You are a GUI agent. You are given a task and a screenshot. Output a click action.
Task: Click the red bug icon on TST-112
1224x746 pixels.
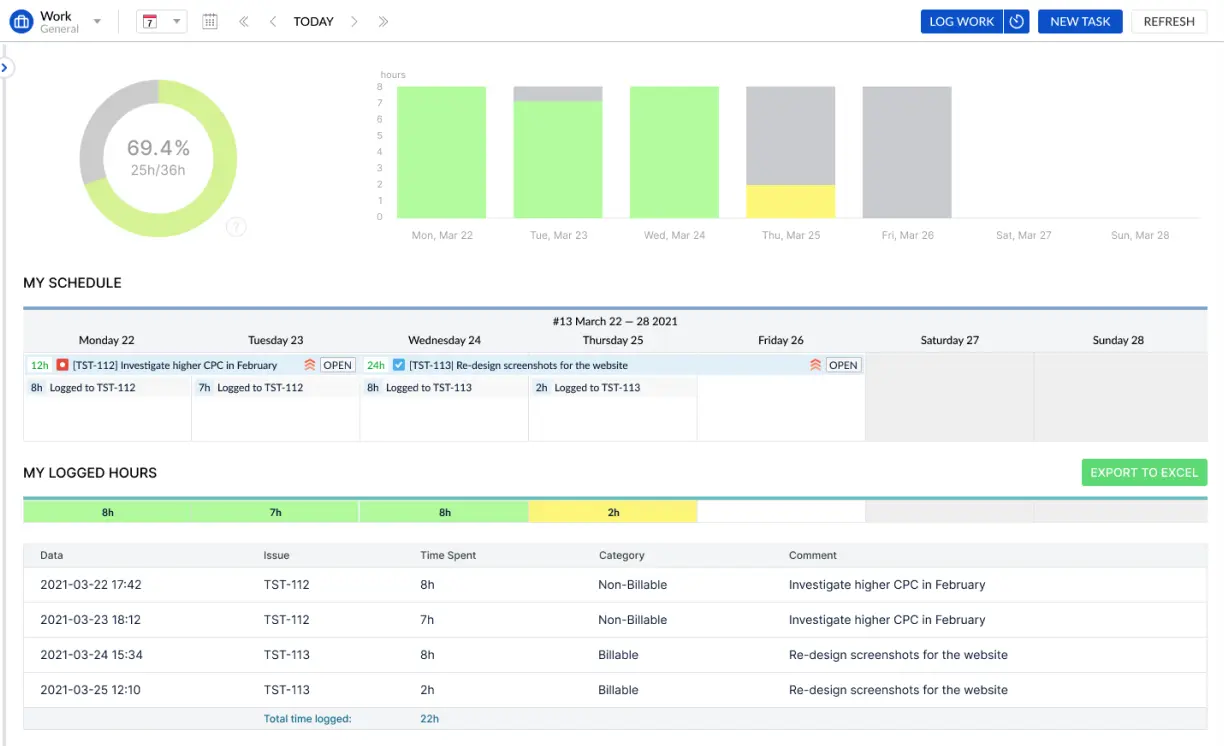pyautogui.click(x=62, y=365)
